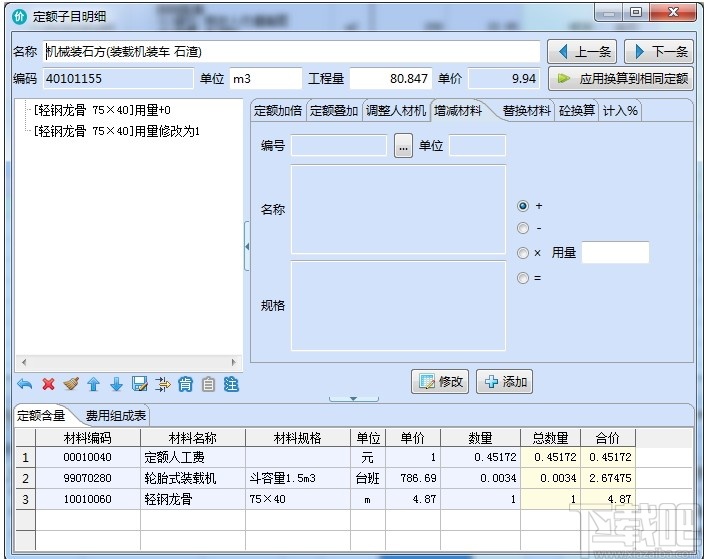
Task: Click the 单价 field 9.94
Action: click(504, 79)
